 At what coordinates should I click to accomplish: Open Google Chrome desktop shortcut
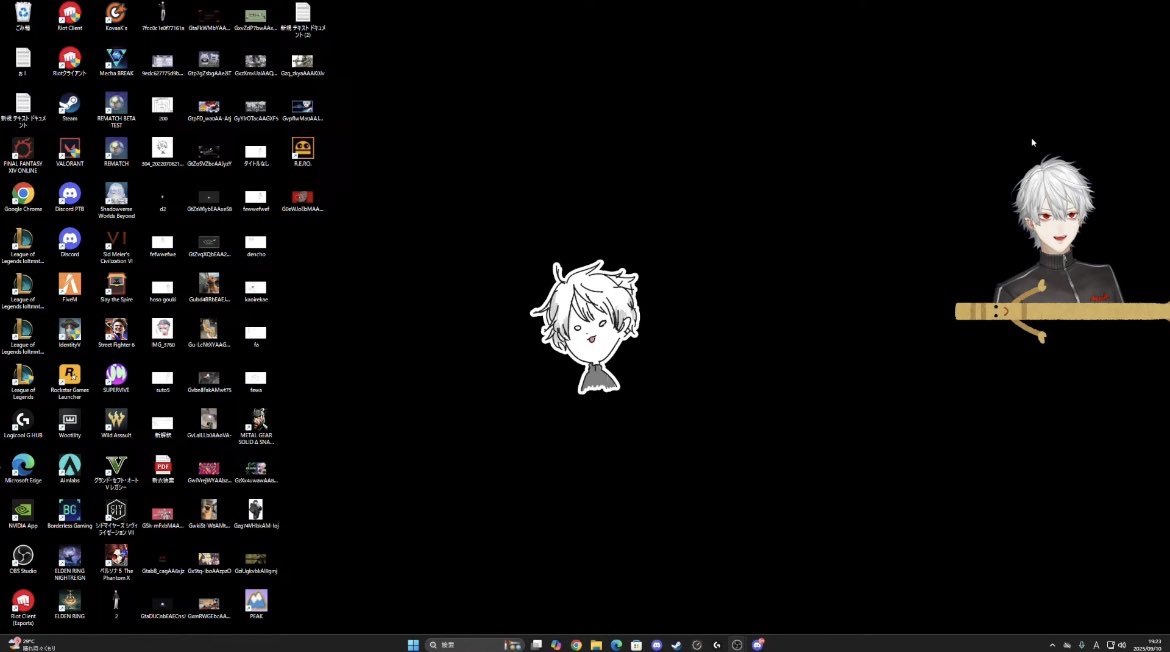[x=23, y=198]
